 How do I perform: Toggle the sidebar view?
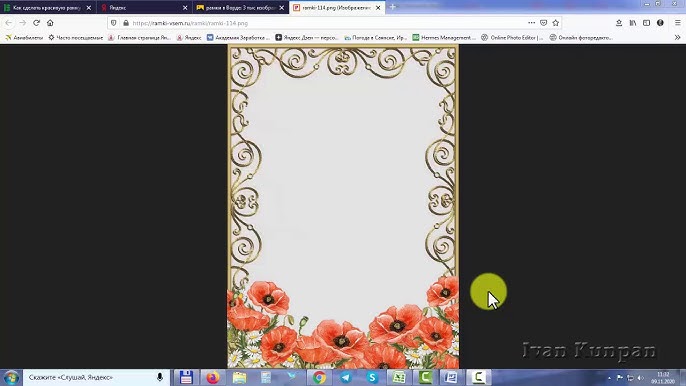647,23
